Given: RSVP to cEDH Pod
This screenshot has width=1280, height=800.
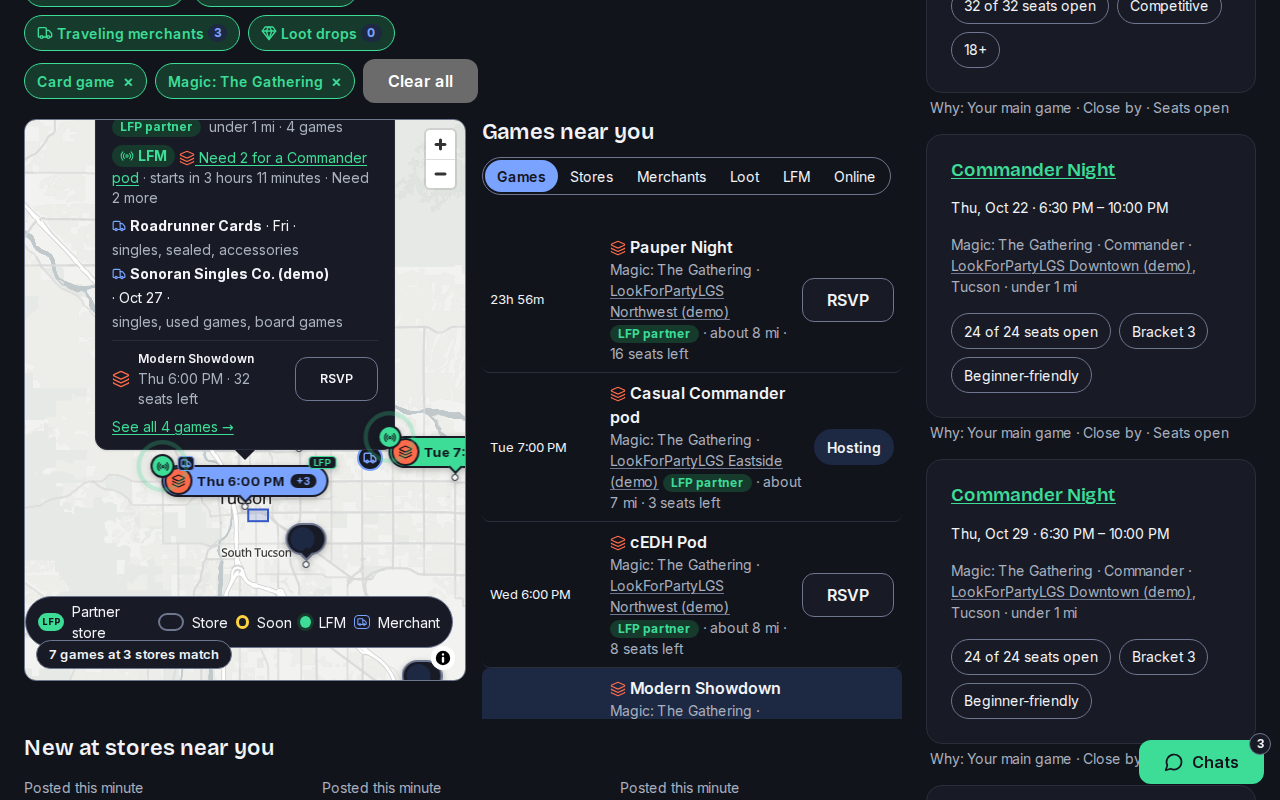Looking at the screenshot, I should tap(848, 595).
